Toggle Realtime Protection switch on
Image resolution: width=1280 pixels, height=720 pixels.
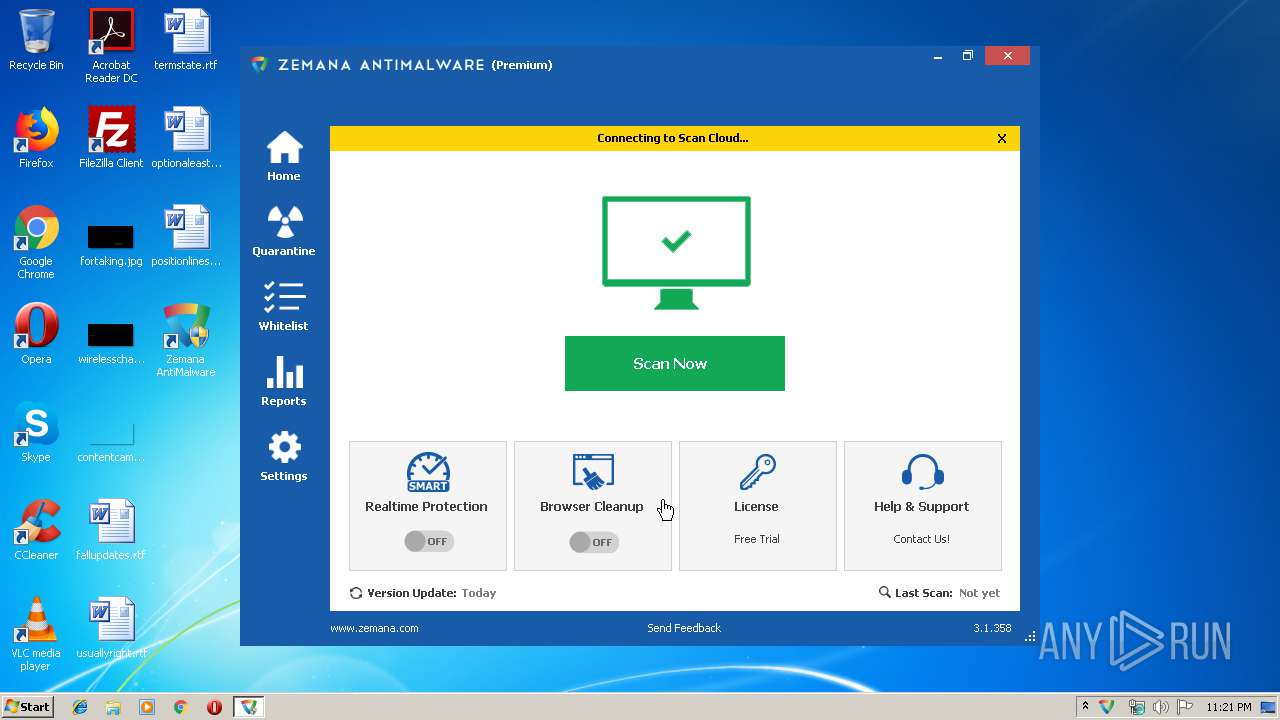(x=428, y=541)
